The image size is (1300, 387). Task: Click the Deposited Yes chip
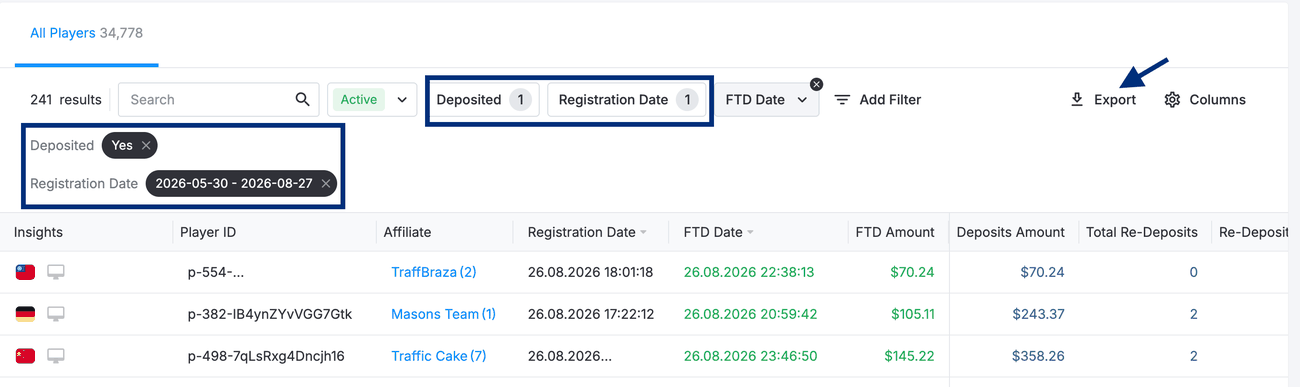point(130,146)
